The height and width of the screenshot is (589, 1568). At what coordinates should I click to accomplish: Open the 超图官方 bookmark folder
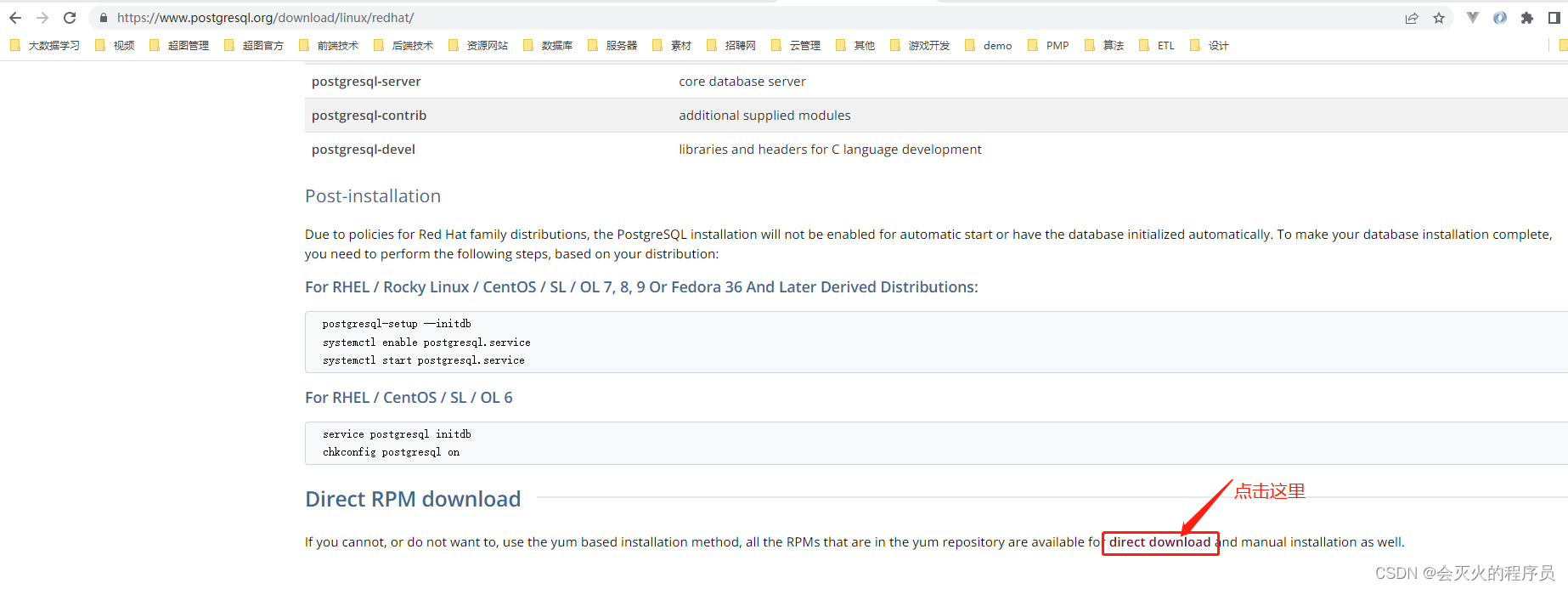(x=254, y=46)
